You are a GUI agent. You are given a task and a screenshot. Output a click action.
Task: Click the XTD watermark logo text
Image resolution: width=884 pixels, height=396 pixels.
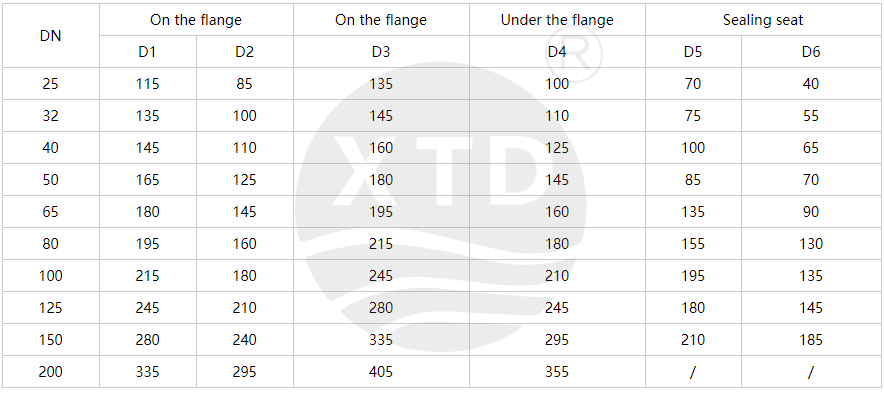pyautogui.click(x=439, y=171)
